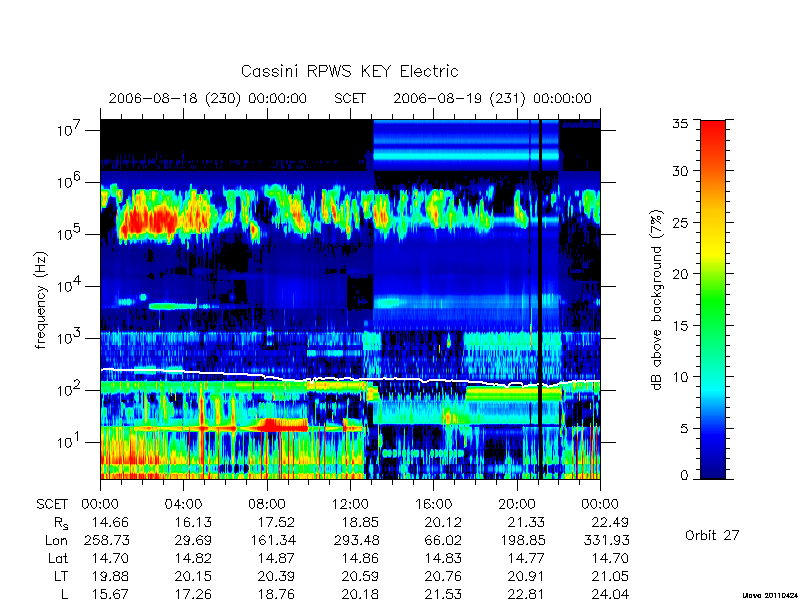The width and height of the screenshot is (800, 600).
Task: Click the L value 15.67
Action: [x=110, y=594]
